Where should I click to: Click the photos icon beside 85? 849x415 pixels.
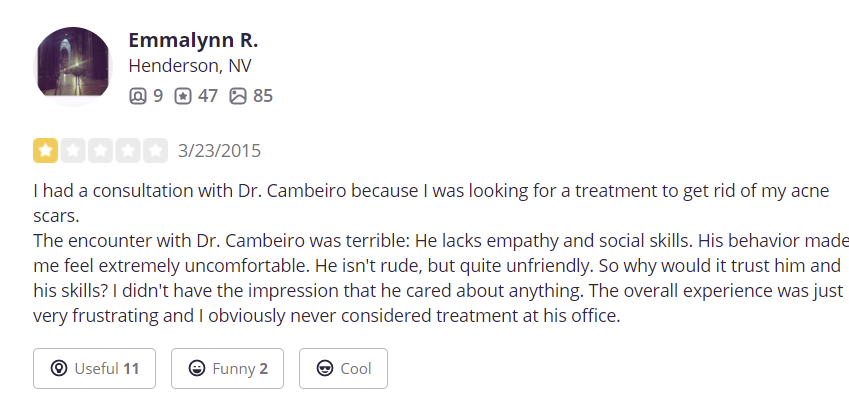[x=238, y=96]
